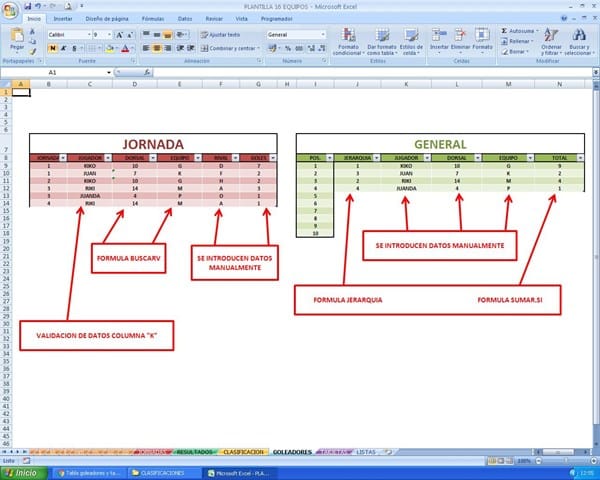This screenshot has height=480, width=600.
Task: Apply percent style format
Action: click(288, 48)
